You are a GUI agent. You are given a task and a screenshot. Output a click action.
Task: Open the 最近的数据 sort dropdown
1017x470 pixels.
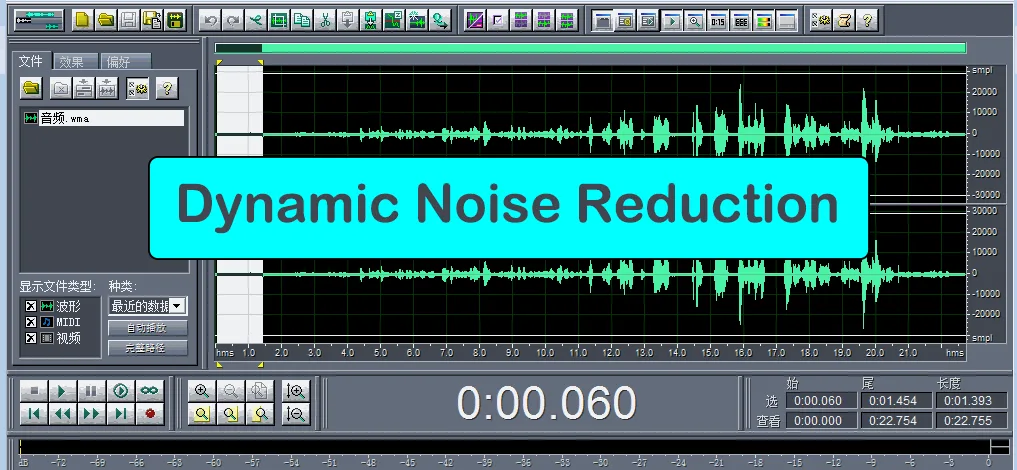tap(177, 306)
